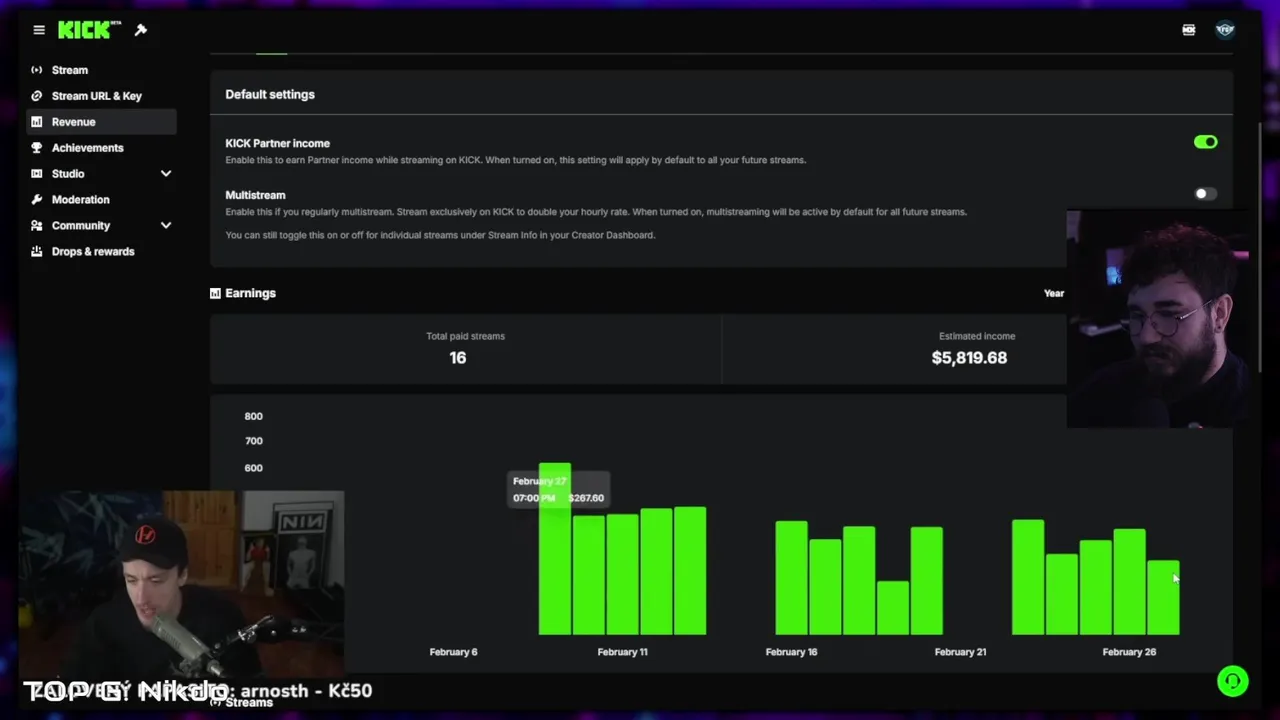The image size is (1280, 720).
Task: Open Moderation in the sidebar
Action: click(x=81, y=200)
